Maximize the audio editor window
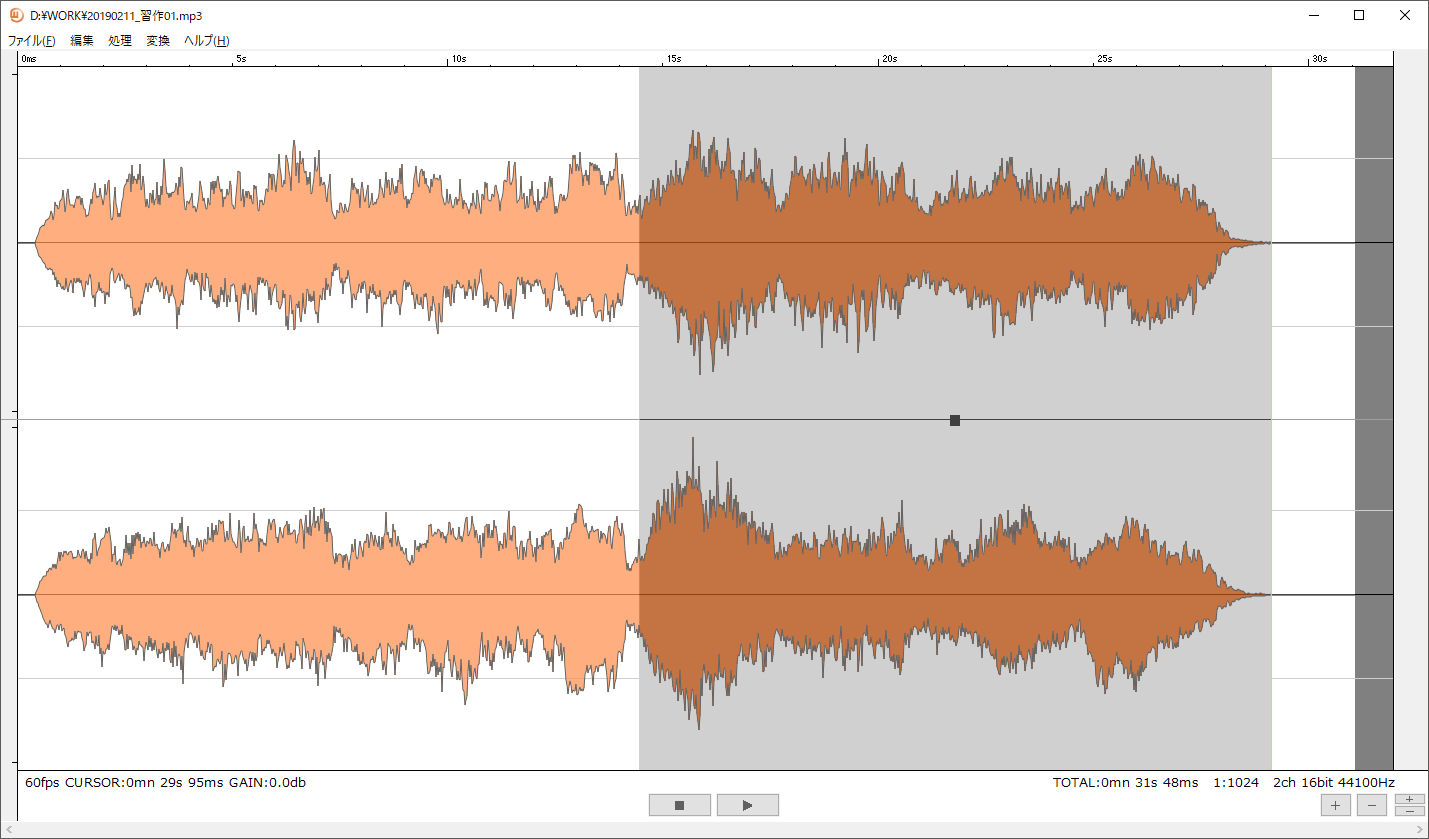 tap(1359, 15)
